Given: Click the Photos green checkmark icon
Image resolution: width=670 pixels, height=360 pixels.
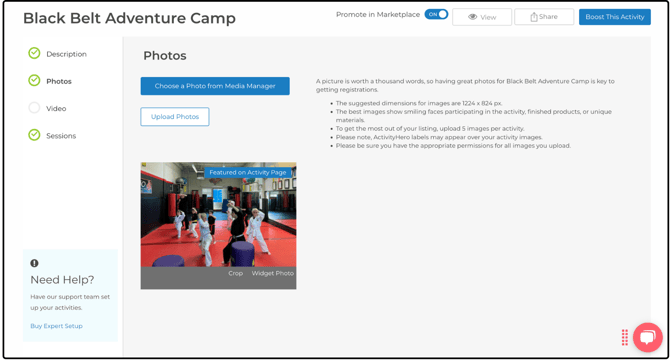Looking at the screenshot, I should 34,80.
